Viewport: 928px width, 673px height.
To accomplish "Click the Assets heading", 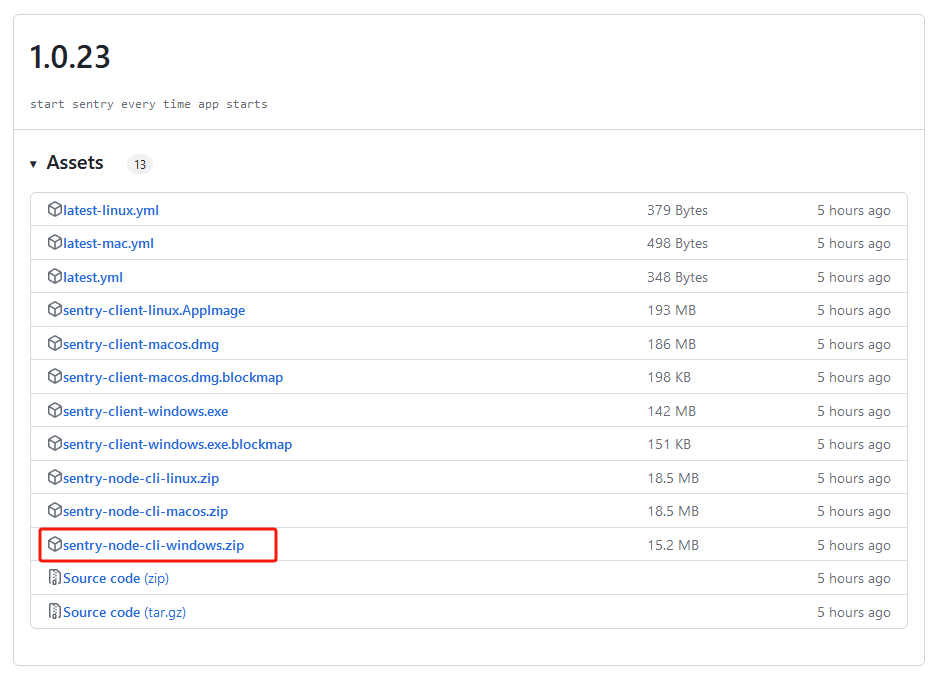I will coord(75,162).
